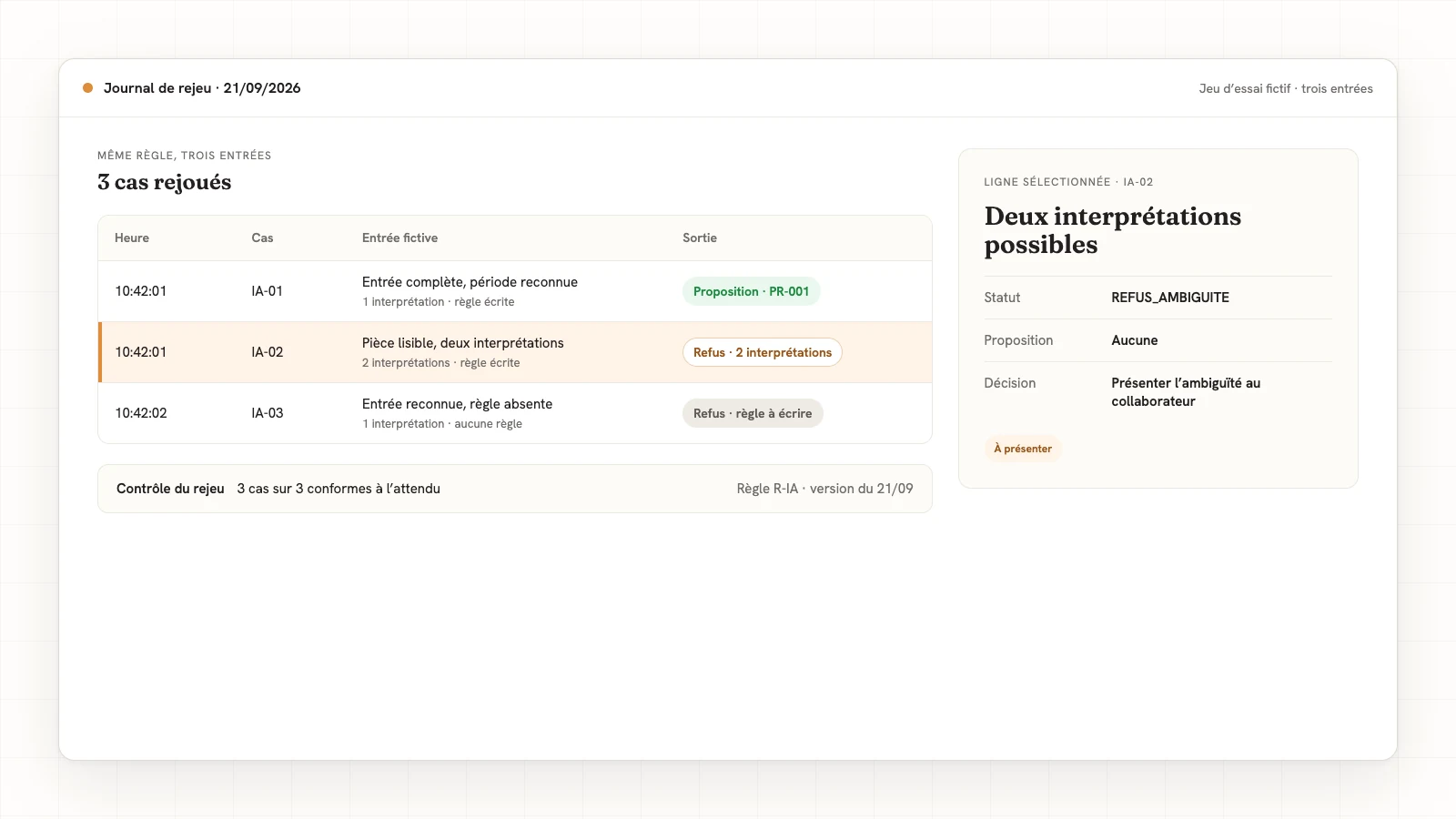The image size is (1456, 819).
Task: Select the 'IA-02' cell in the table
Action: 268,352
